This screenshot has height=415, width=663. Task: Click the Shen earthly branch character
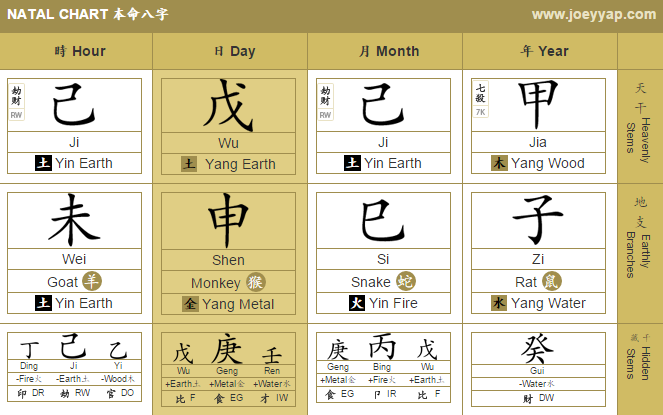click(x=228, y=220)
